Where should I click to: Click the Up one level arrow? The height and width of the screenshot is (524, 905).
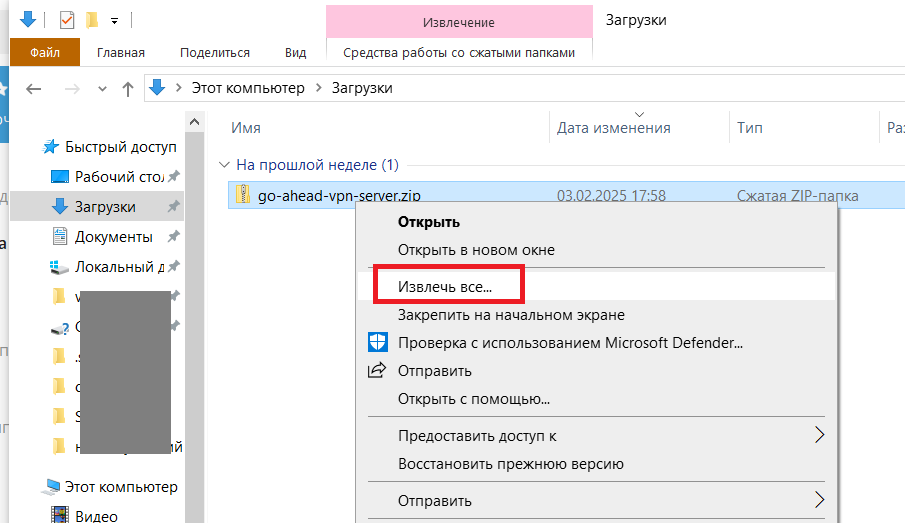pos(127,89)
